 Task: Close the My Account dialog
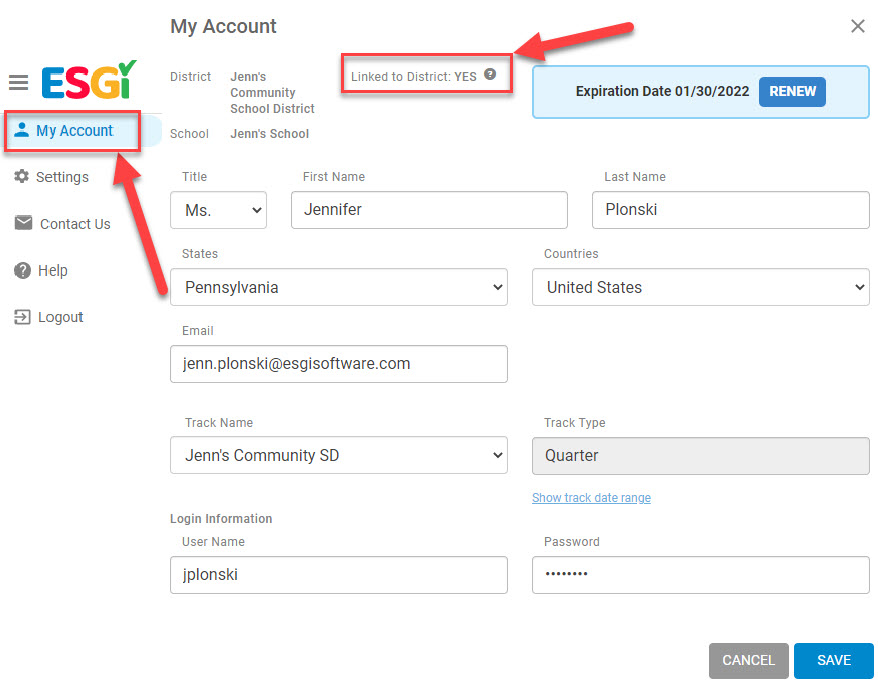(x=857, y=26)
